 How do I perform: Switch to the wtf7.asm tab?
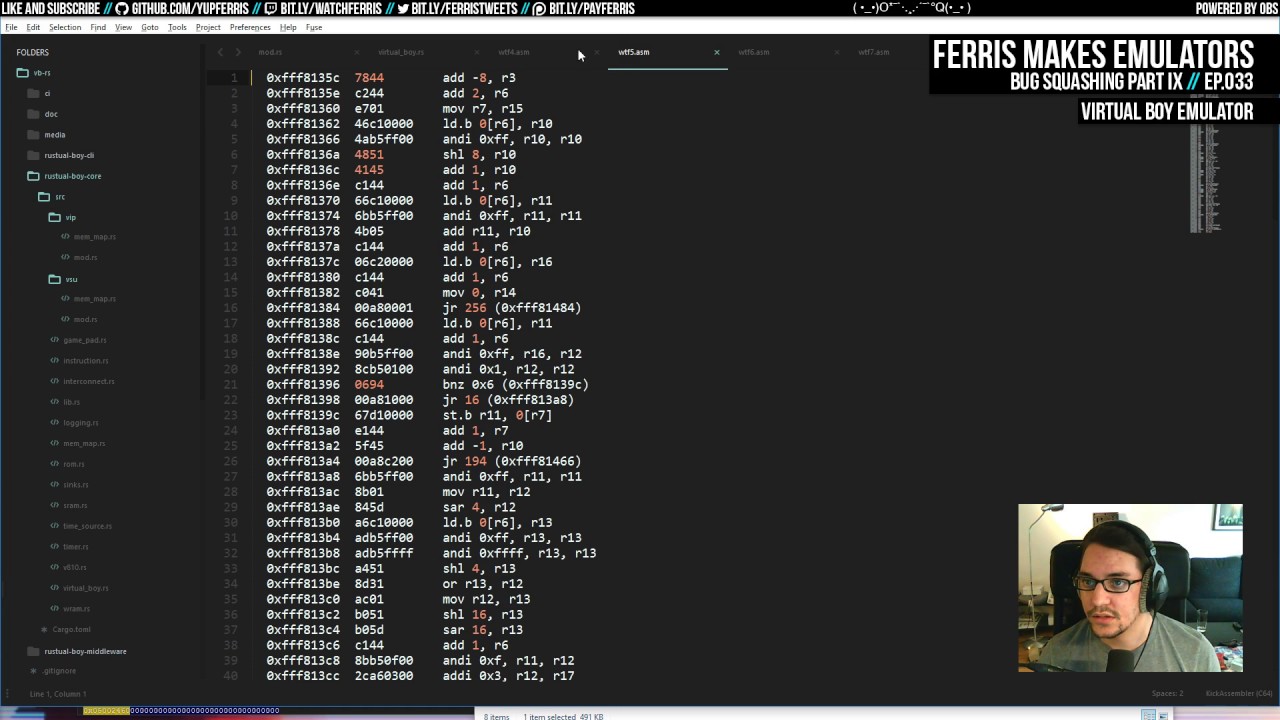(x=873, y=52)
